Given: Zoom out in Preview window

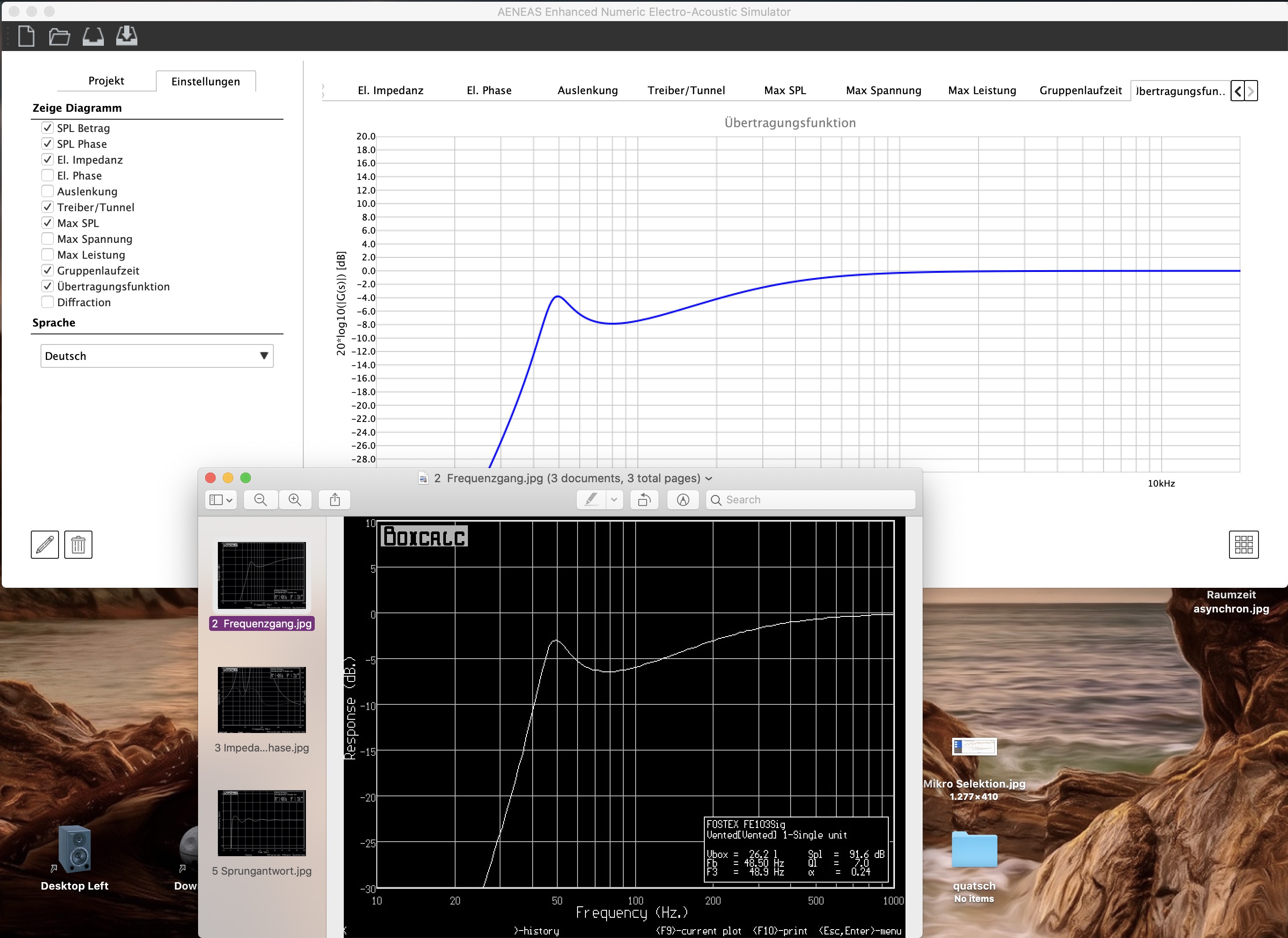Looking at the screenshot, I should pyautogui.click(x=261, y=500).
